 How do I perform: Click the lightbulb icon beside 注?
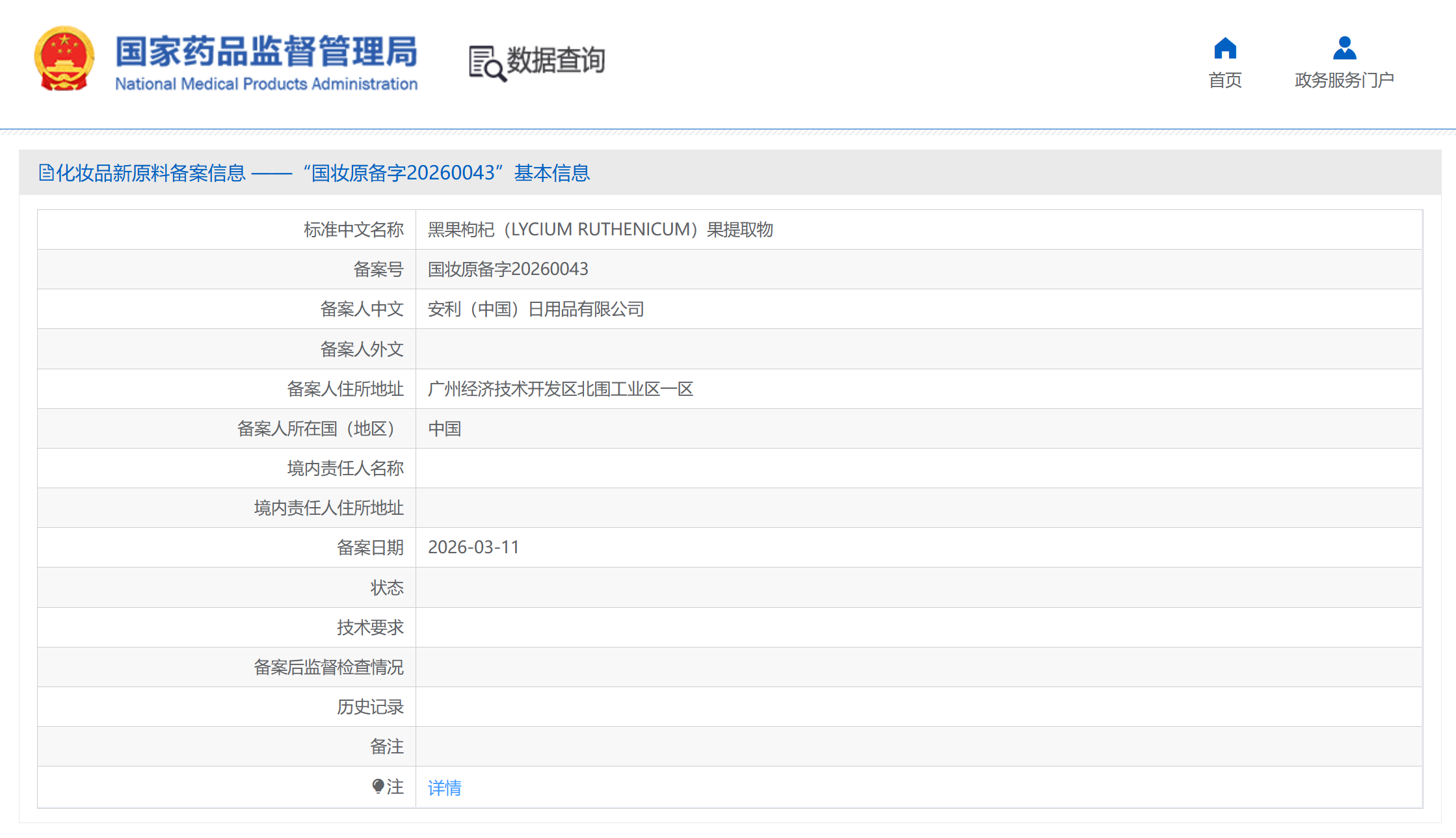[378, 787]
